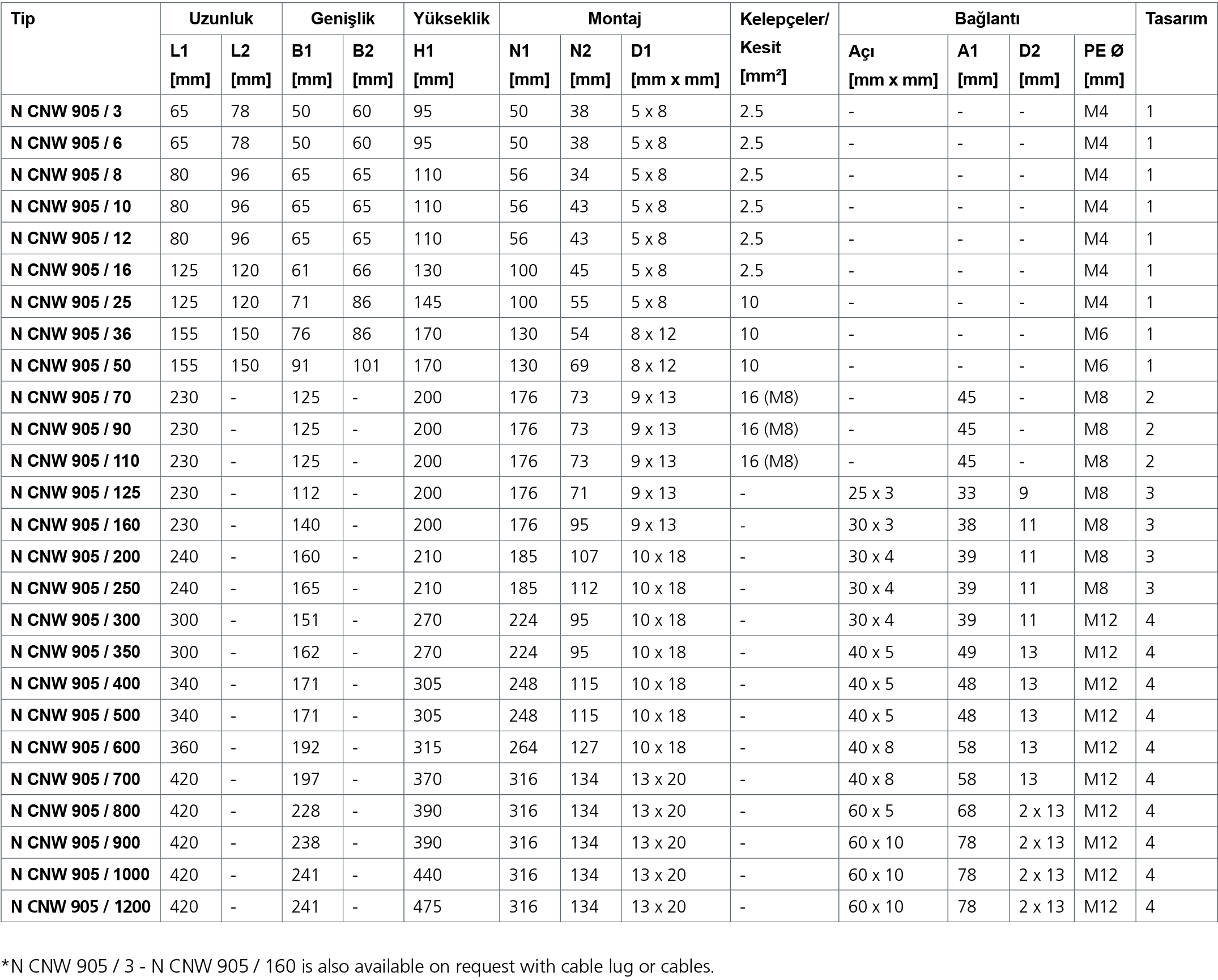Select row label N CNW 905 / 700
The image size is (1218, 980).
tap(75, 779)
